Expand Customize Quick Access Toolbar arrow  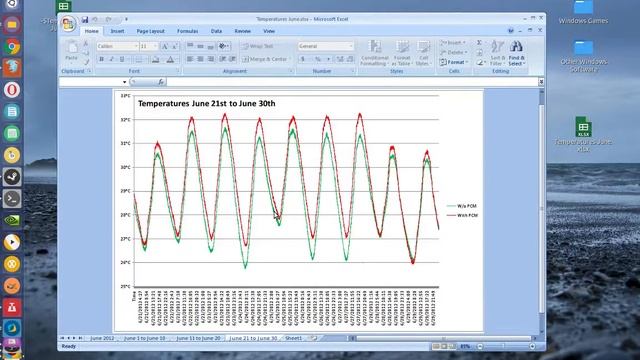[127, 19]
